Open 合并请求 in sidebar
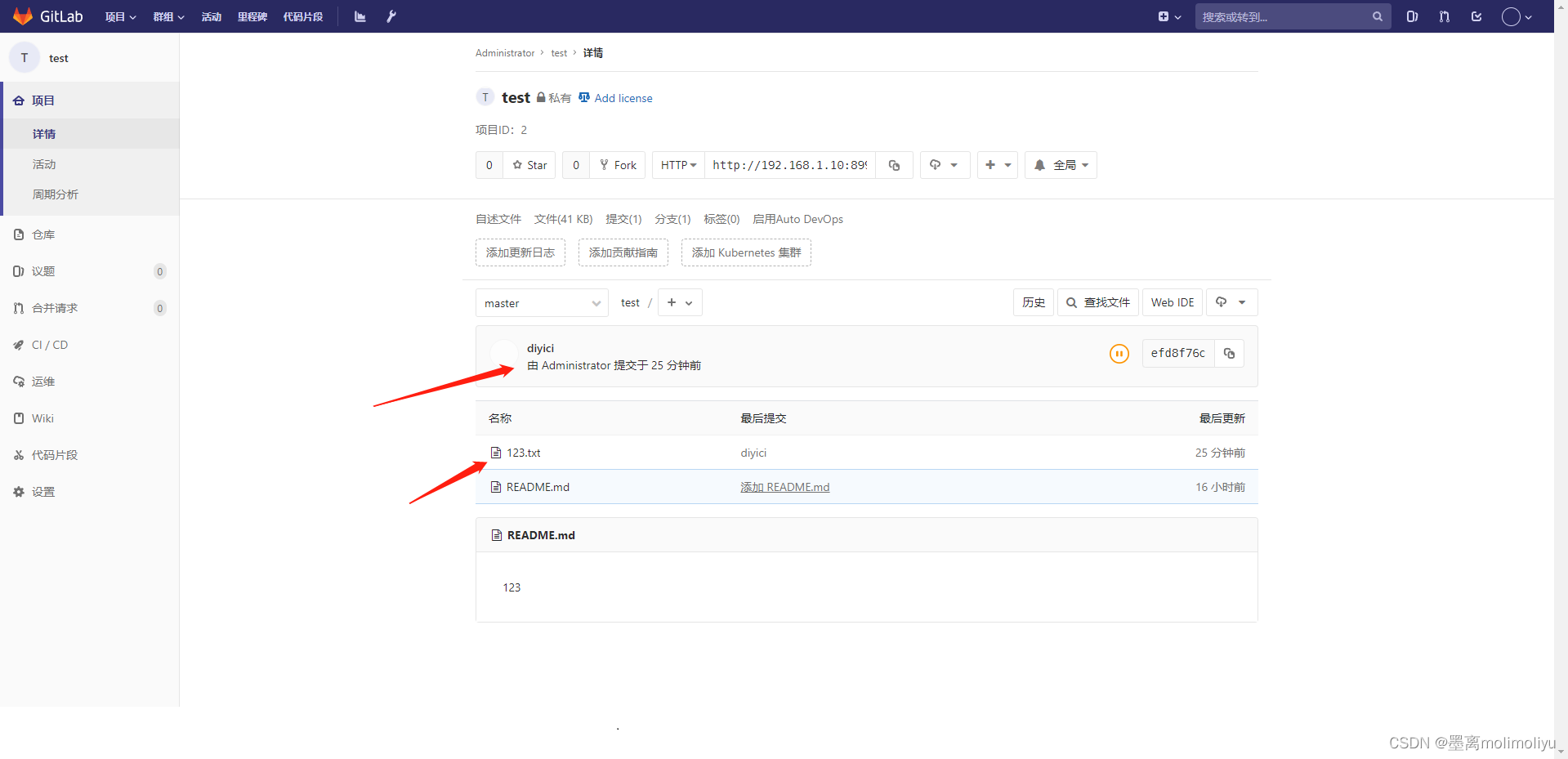Viewport: 1568px width, 759px height. 90,308
